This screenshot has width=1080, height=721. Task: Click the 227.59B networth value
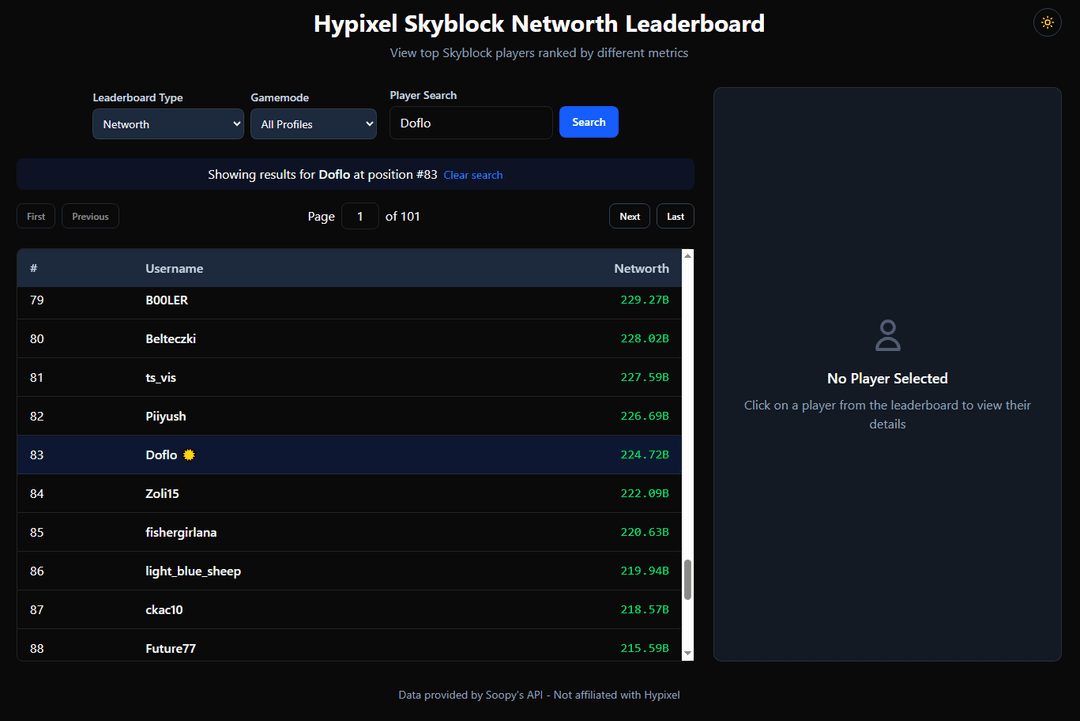(645, 377)
